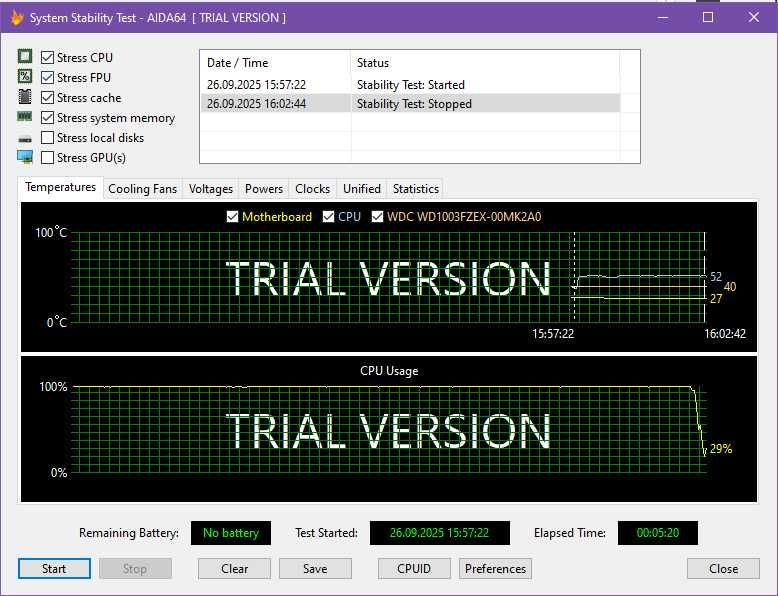Open the Unified tab

pyautogui.click(x=362, y=189)
